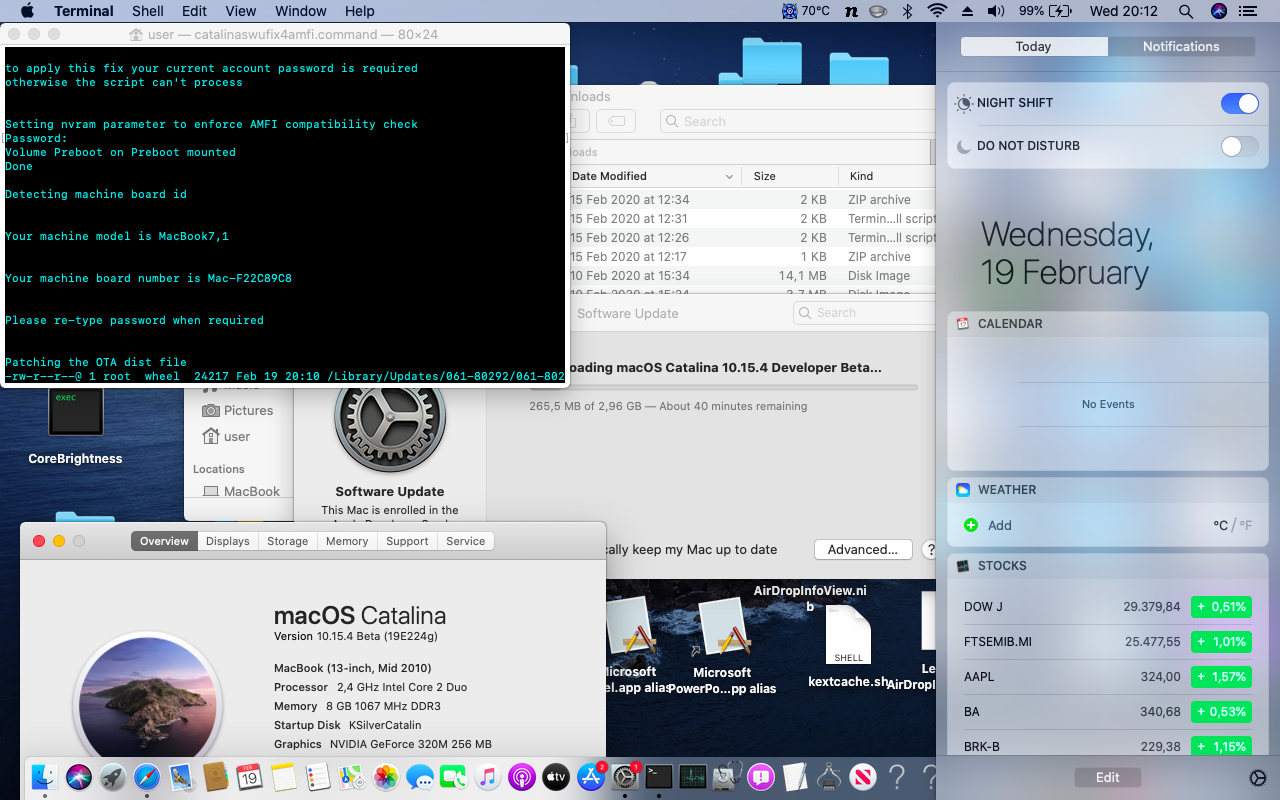This screenshot has height=800, width=1280.
Task: Select user home in Finder sidebar
Action: 227,436
